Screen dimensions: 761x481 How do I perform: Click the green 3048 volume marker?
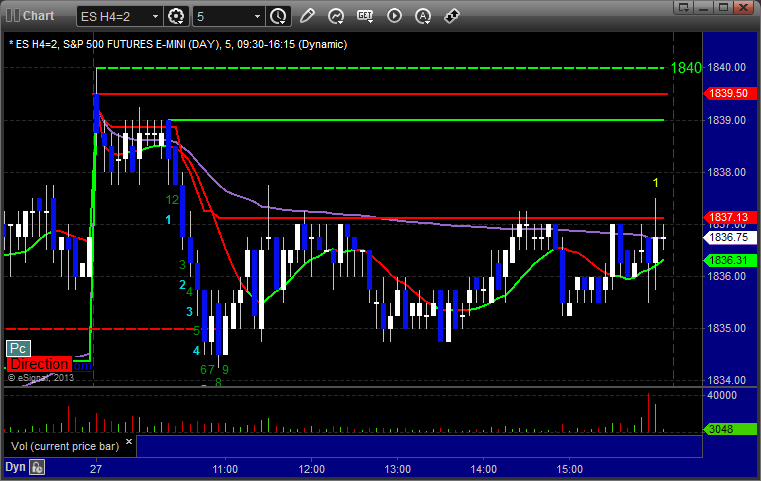pos(729,429)
